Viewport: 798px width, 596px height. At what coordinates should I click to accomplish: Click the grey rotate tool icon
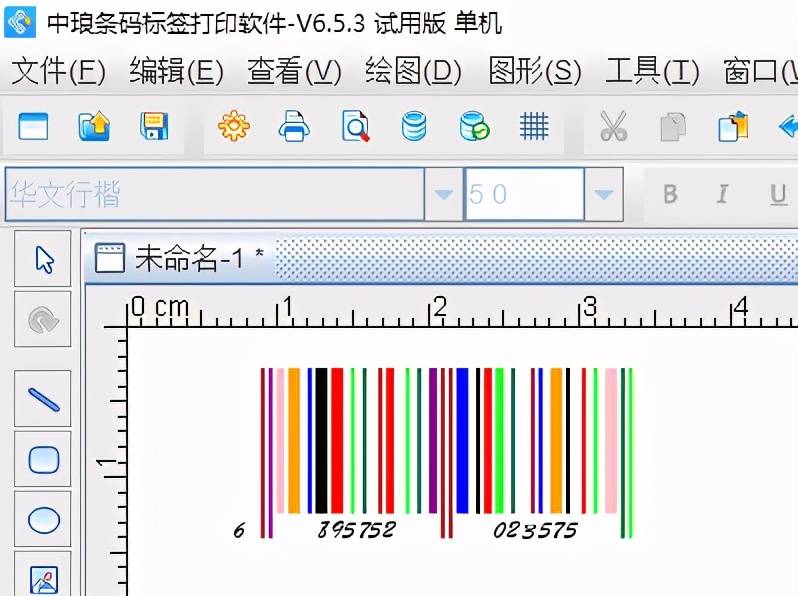click(x=43, y=320)
